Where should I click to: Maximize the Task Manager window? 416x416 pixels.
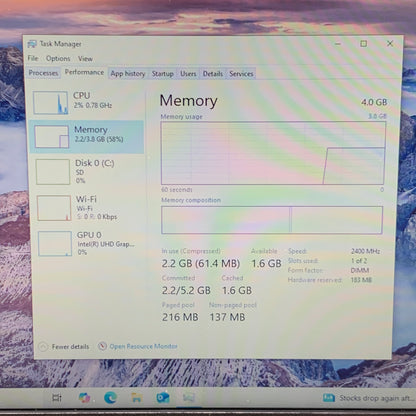364,43
